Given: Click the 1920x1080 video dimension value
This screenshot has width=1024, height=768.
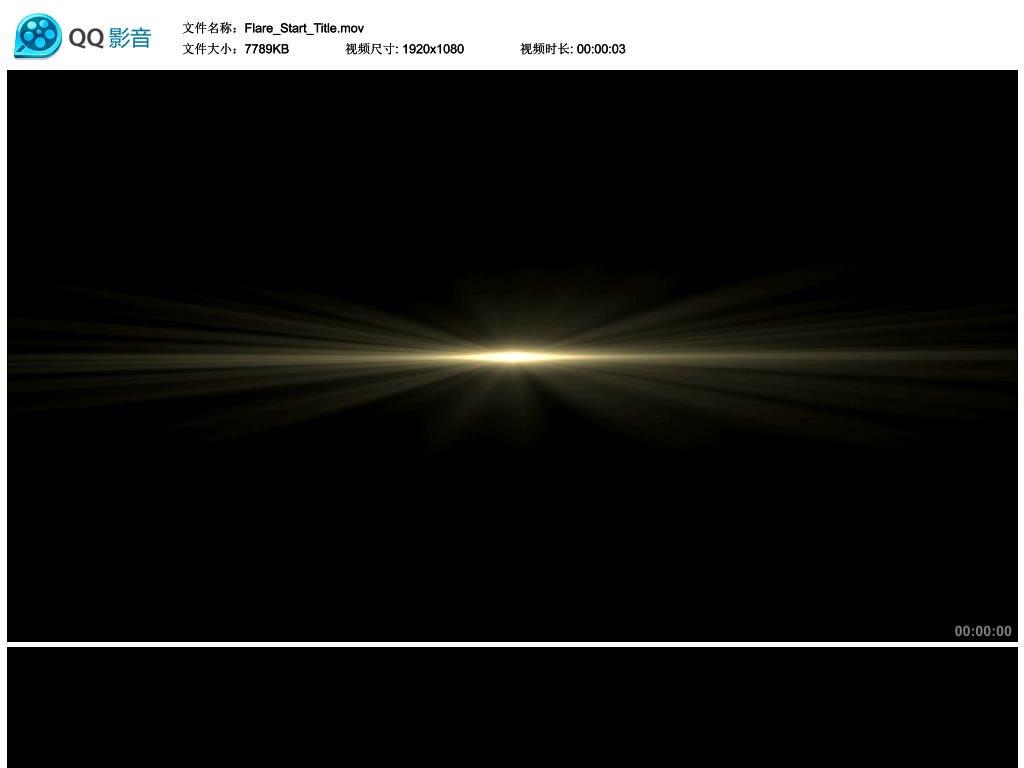Looking at the screenshot, I should coord(433,49).
